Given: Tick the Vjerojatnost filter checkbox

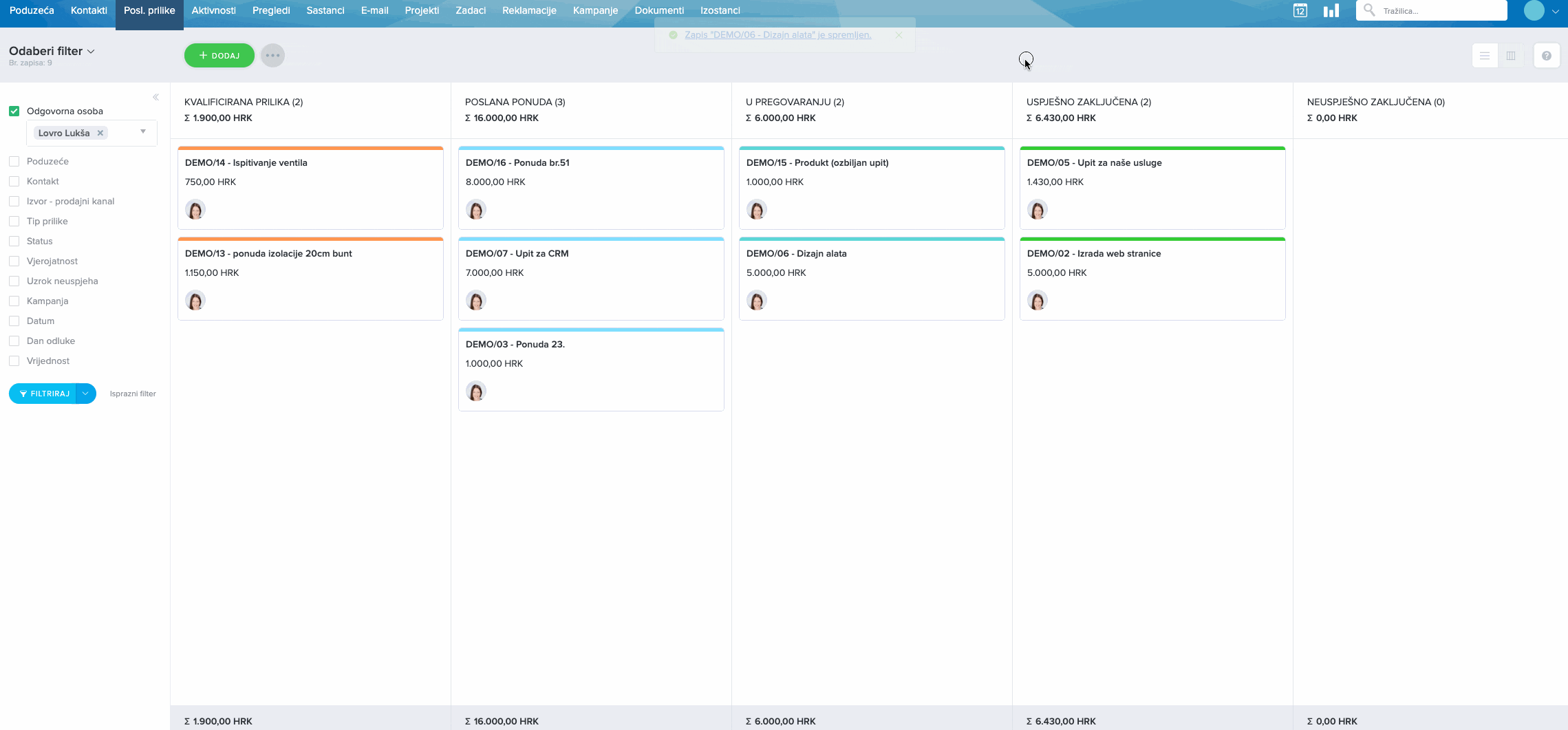Looking at the screenshot, I should point(14,261).
